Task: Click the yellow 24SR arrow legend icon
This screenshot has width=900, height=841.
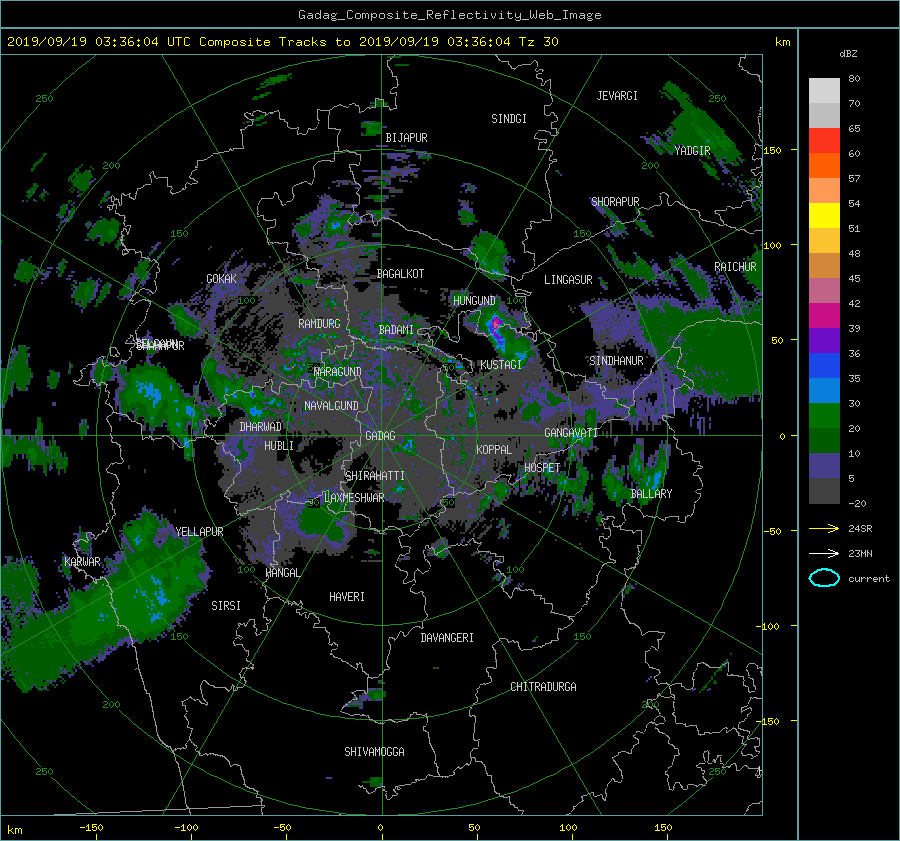Action: (824, 528)
